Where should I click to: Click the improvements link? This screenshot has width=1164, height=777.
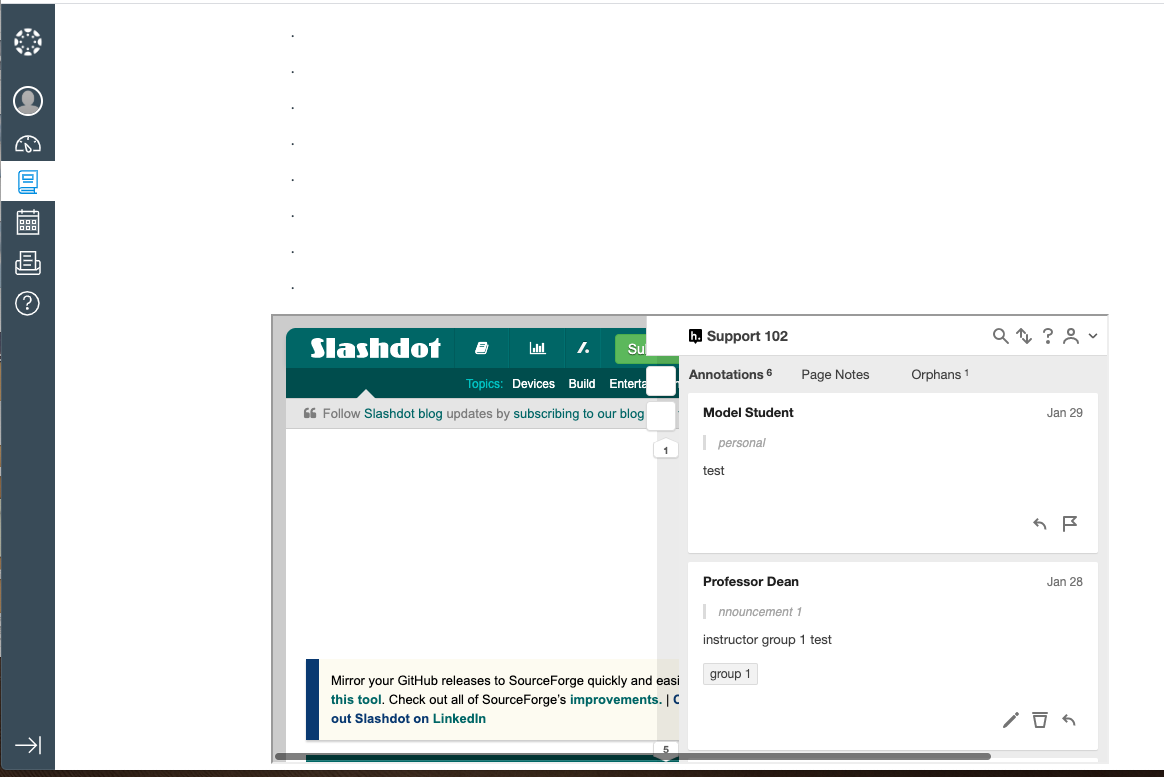point(614,700)
